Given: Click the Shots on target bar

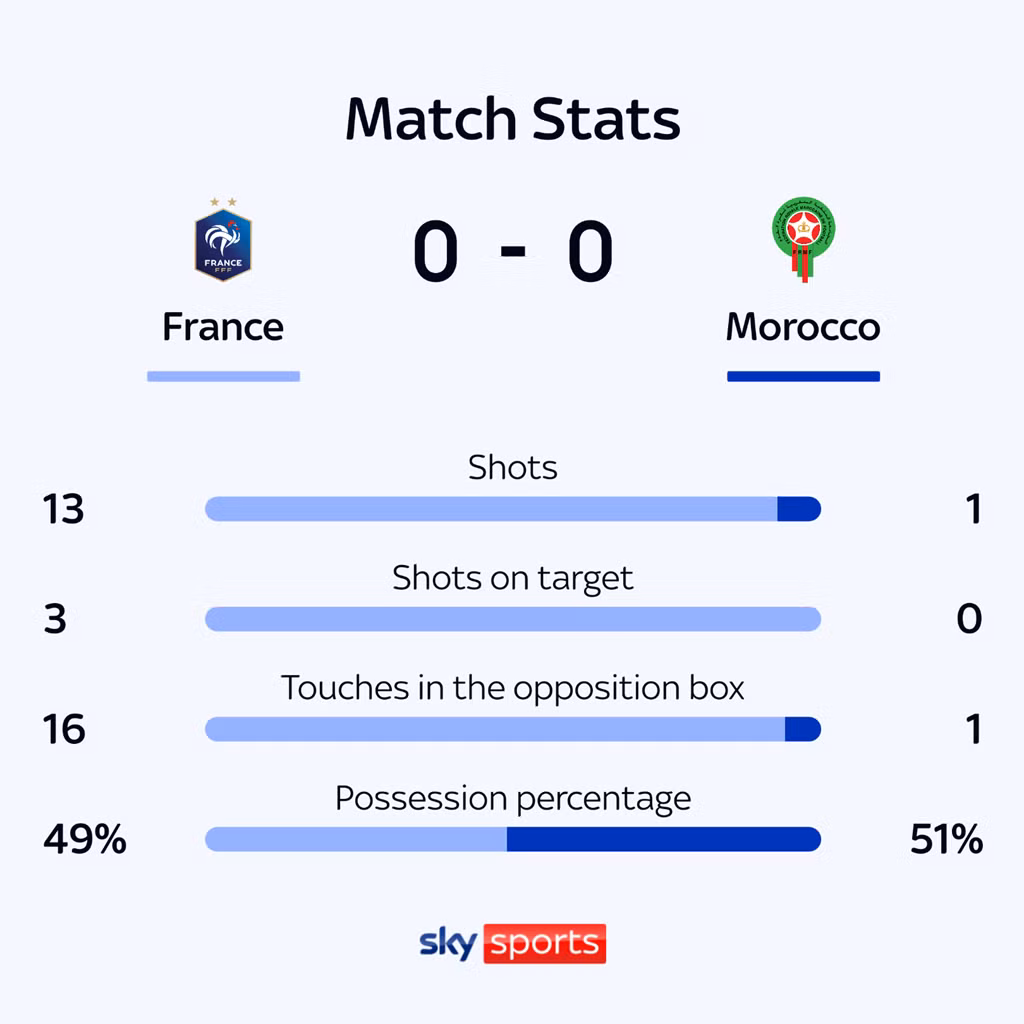Looking at the screenshot, I should [513, 619].
